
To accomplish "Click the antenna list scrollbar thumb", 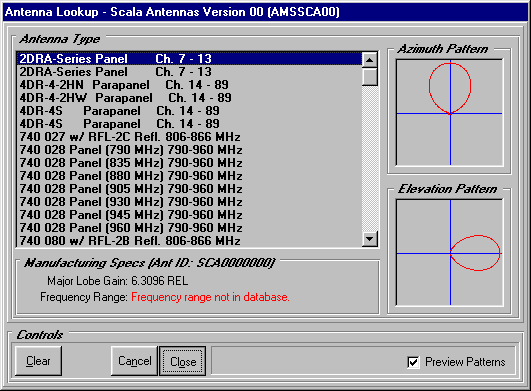I will pos(369,77).
